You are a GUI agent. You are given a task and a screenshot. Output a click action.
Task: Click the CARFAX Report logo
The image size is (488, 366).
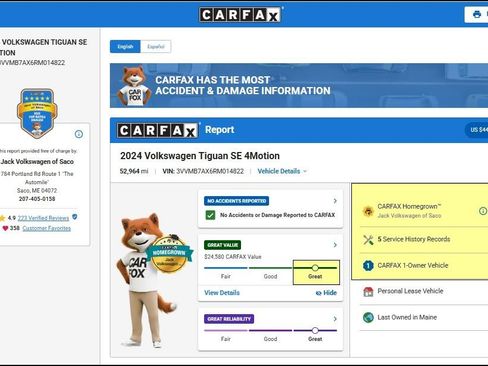158,130
